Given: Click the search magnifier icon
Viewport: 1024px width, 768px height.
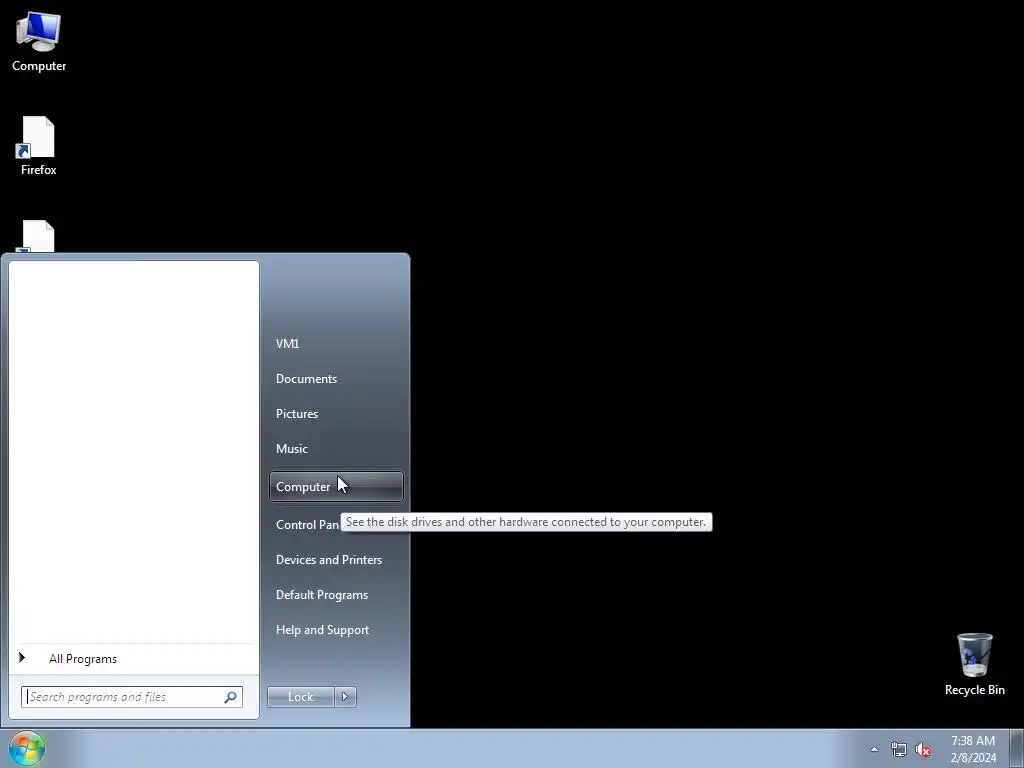Looking at the screenshot, I should 231,697.
